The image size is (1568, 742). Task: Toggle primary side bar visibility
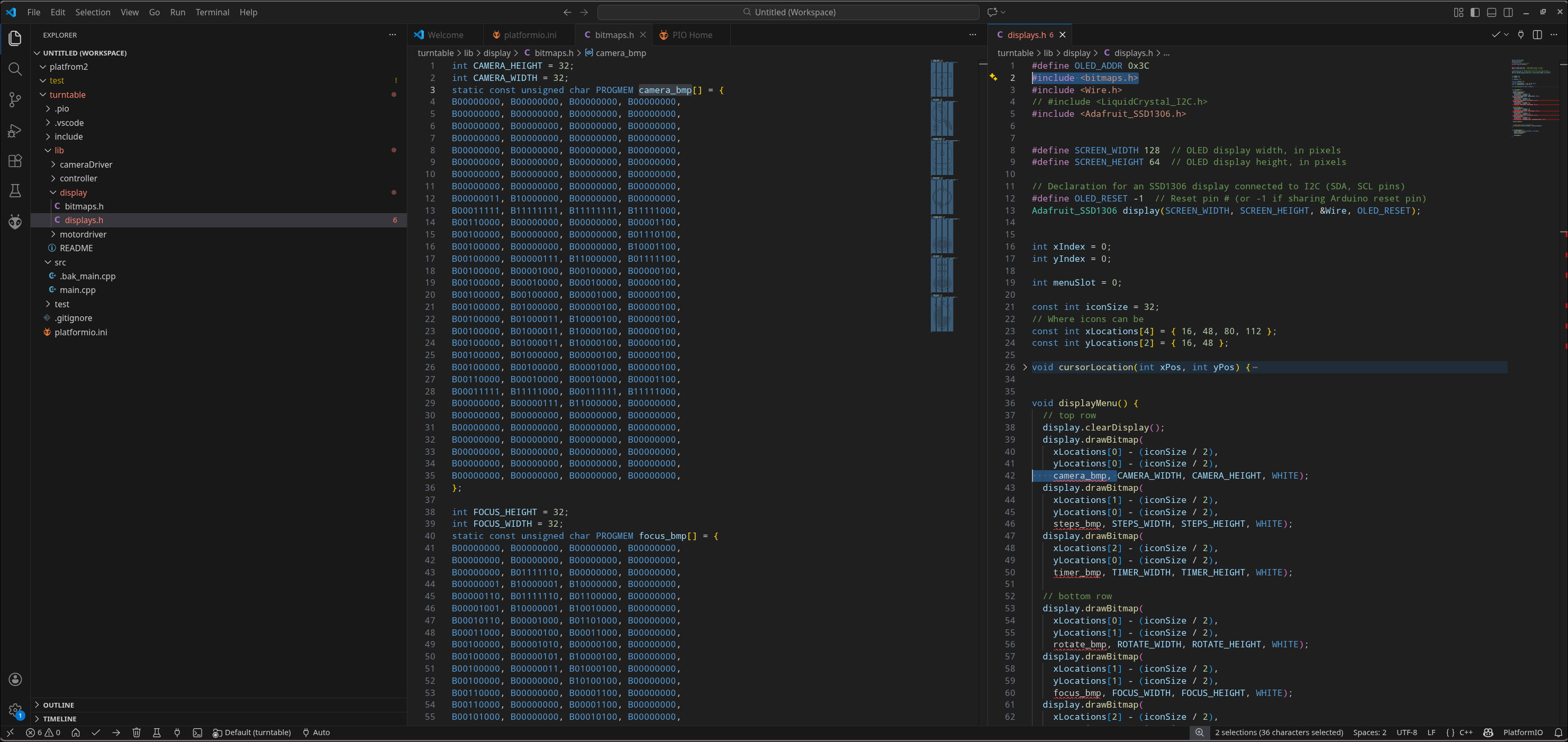click(x=1475, y=12)
